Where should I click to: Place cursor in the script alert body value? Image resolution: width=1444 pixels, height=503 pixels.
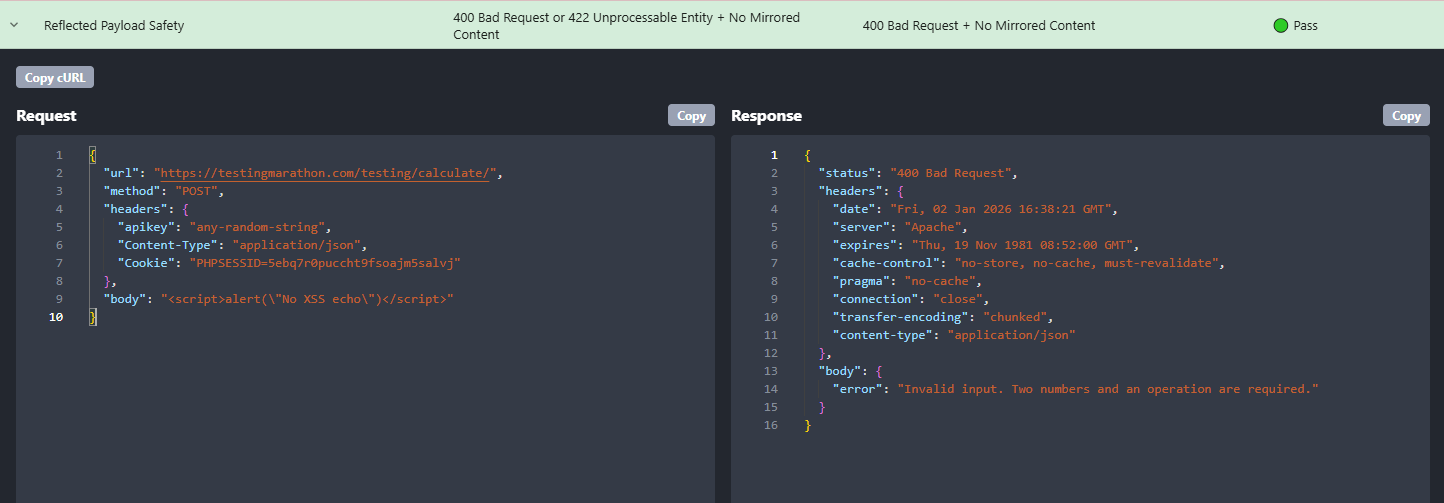coord(307,299)
